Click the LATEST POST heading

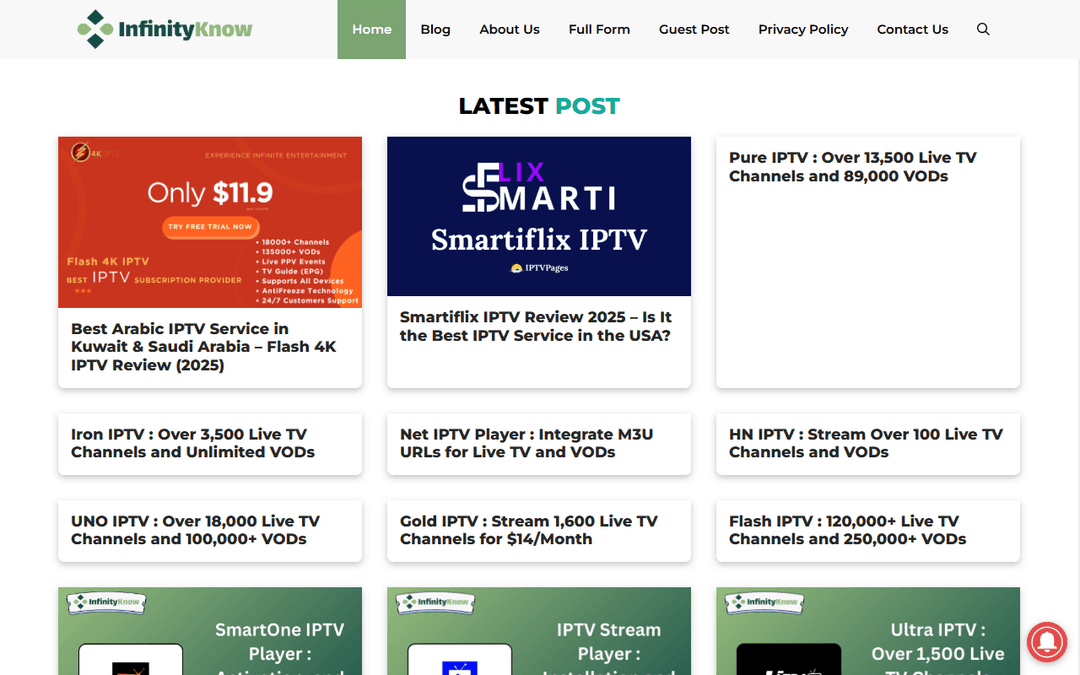point(539,106)
